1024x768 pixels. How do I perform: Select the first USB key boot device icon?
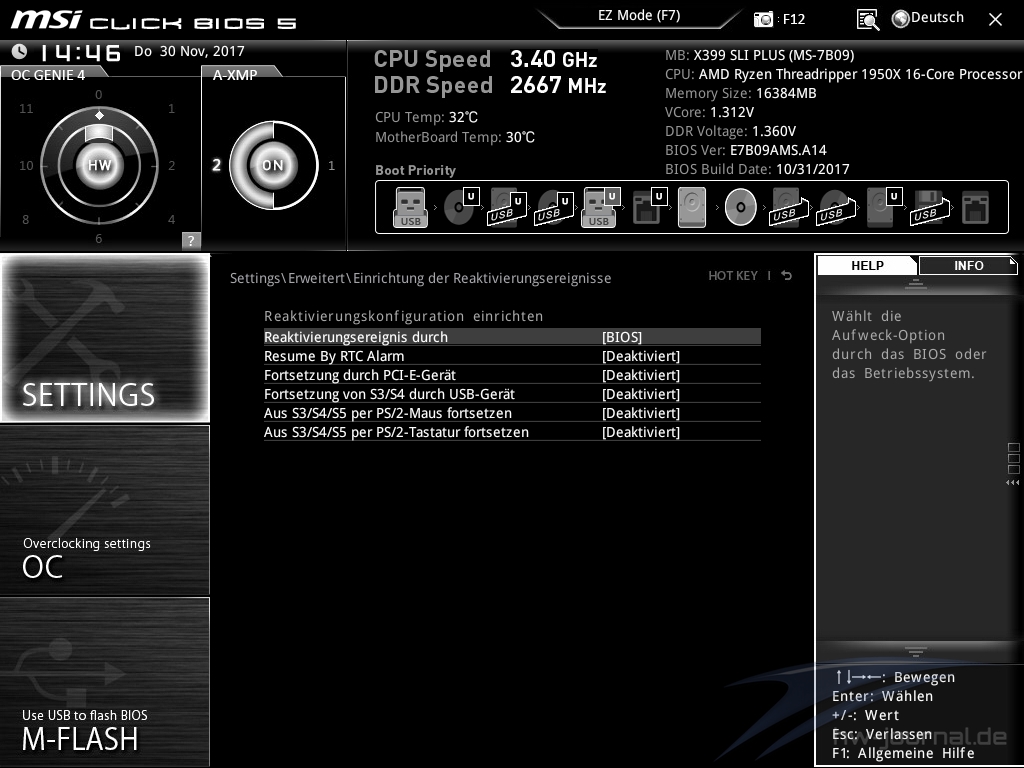(x=410, y=208)
